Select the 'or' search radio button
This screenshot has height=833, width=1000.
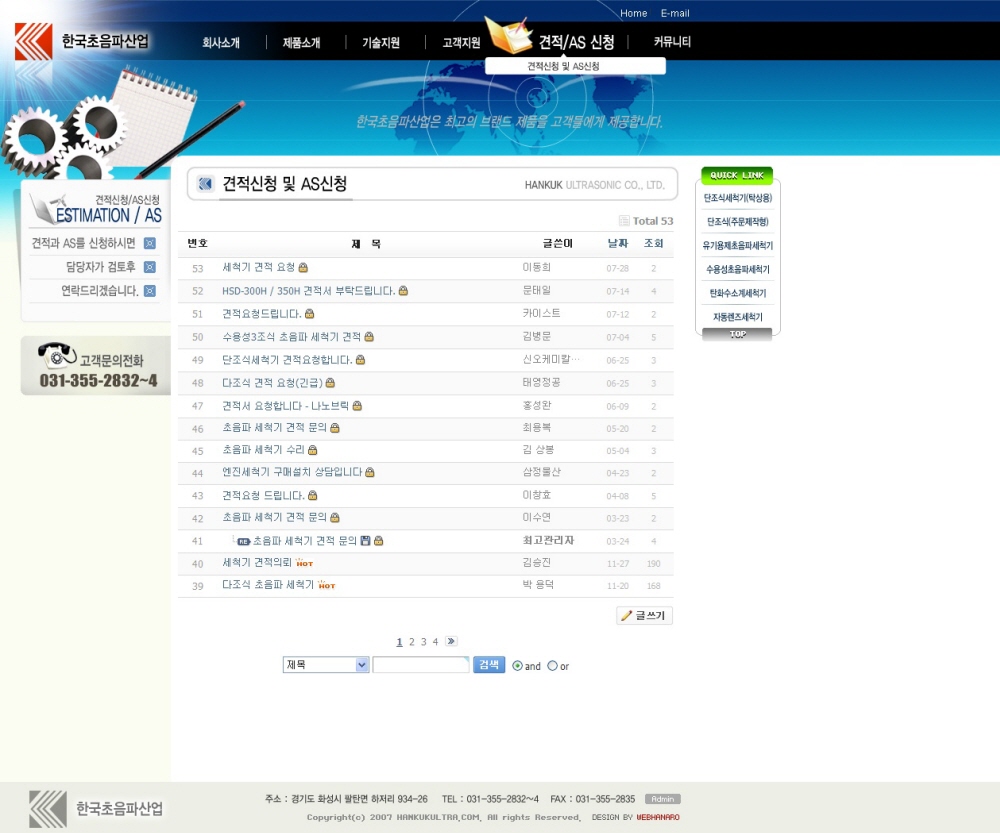coord(552,666)
